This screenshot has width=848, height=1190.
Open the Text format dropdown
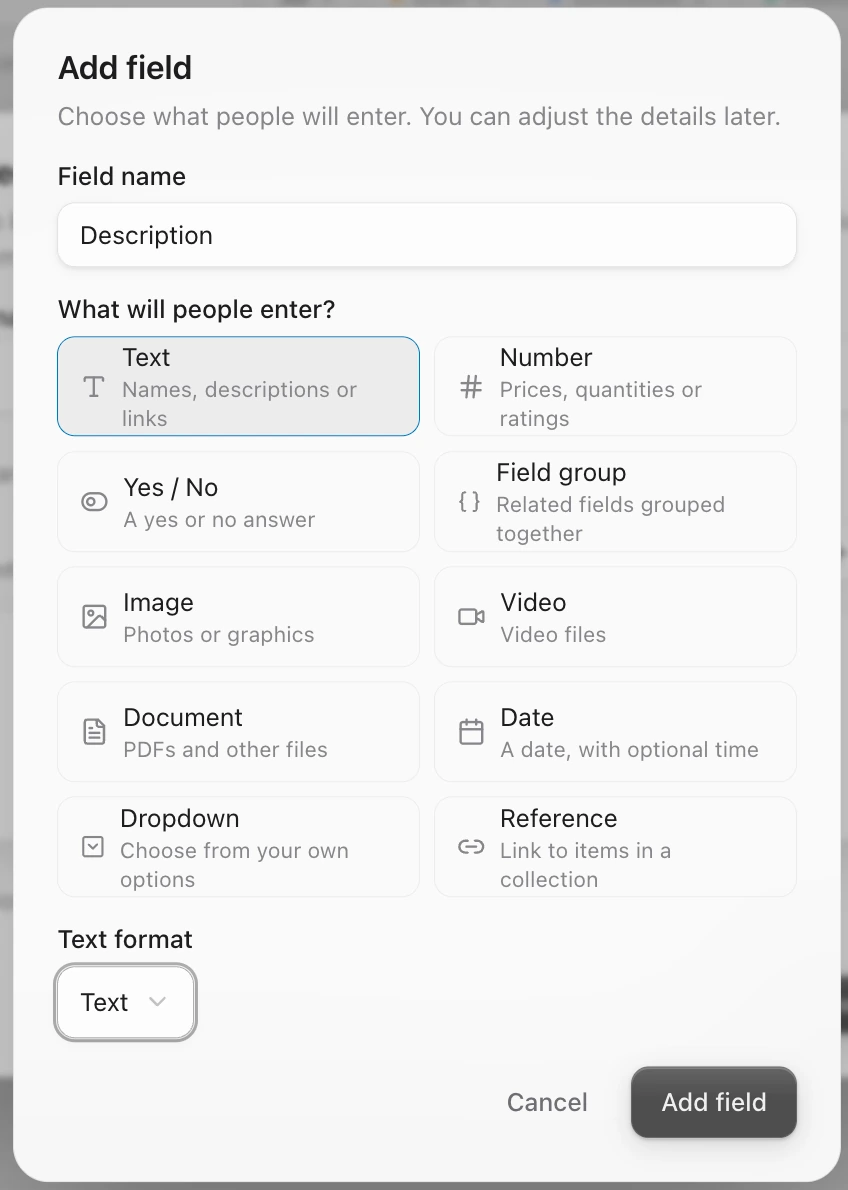125,1002
